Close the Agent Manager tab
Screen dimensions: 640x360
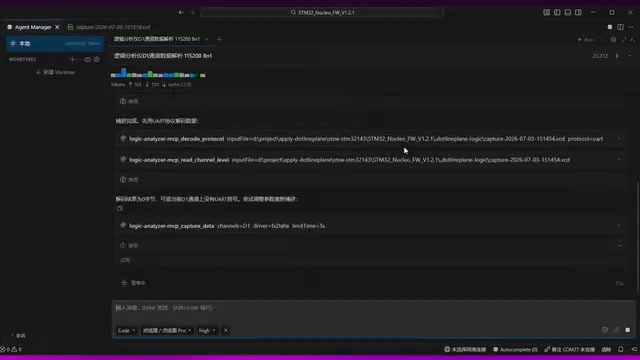click(x=57, y=27)
